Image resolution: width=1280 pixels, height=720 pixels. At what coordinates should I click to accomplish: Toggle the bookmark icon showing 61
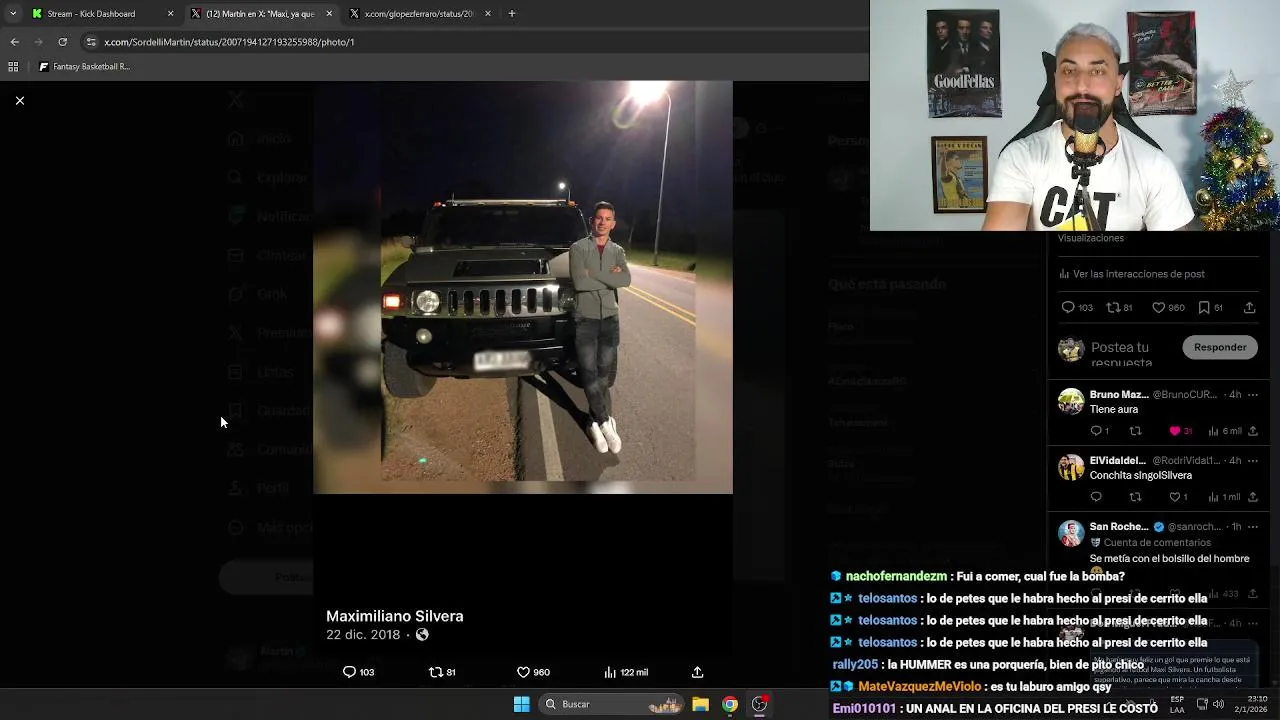(1210, 308)
